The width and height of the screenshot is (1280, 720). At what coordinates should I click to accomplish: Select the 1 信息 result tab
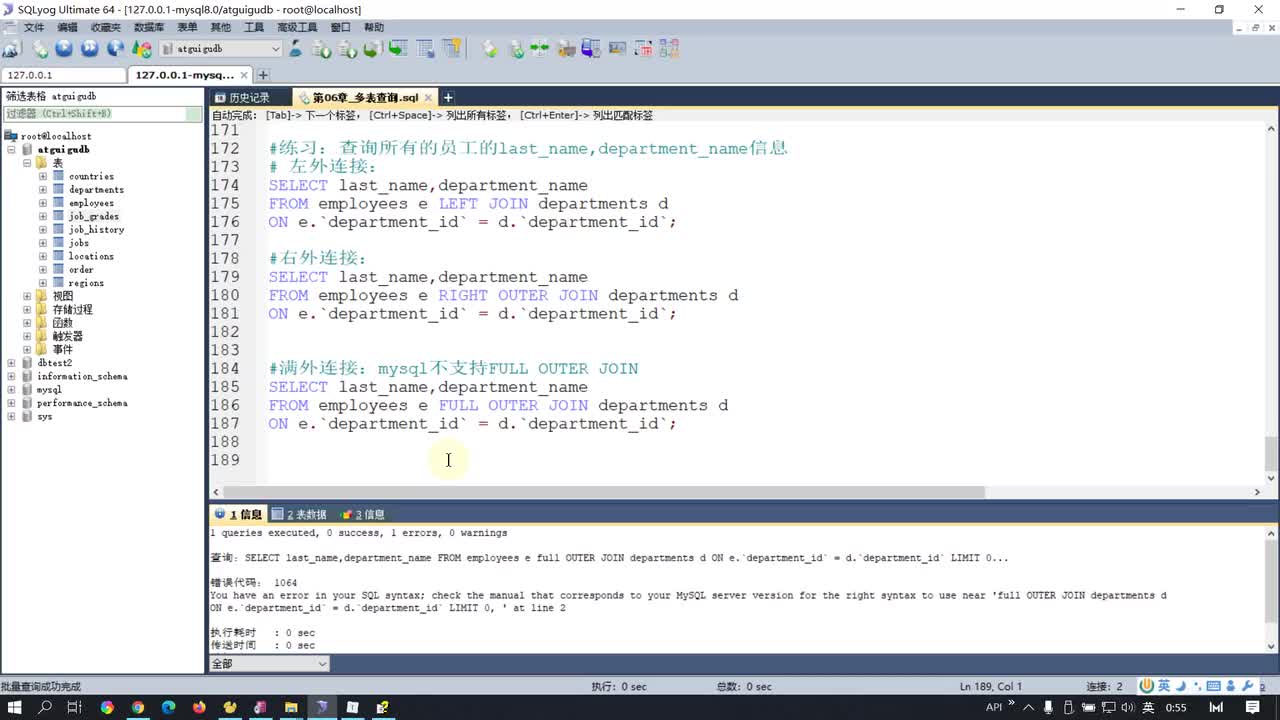click(238, 514)
